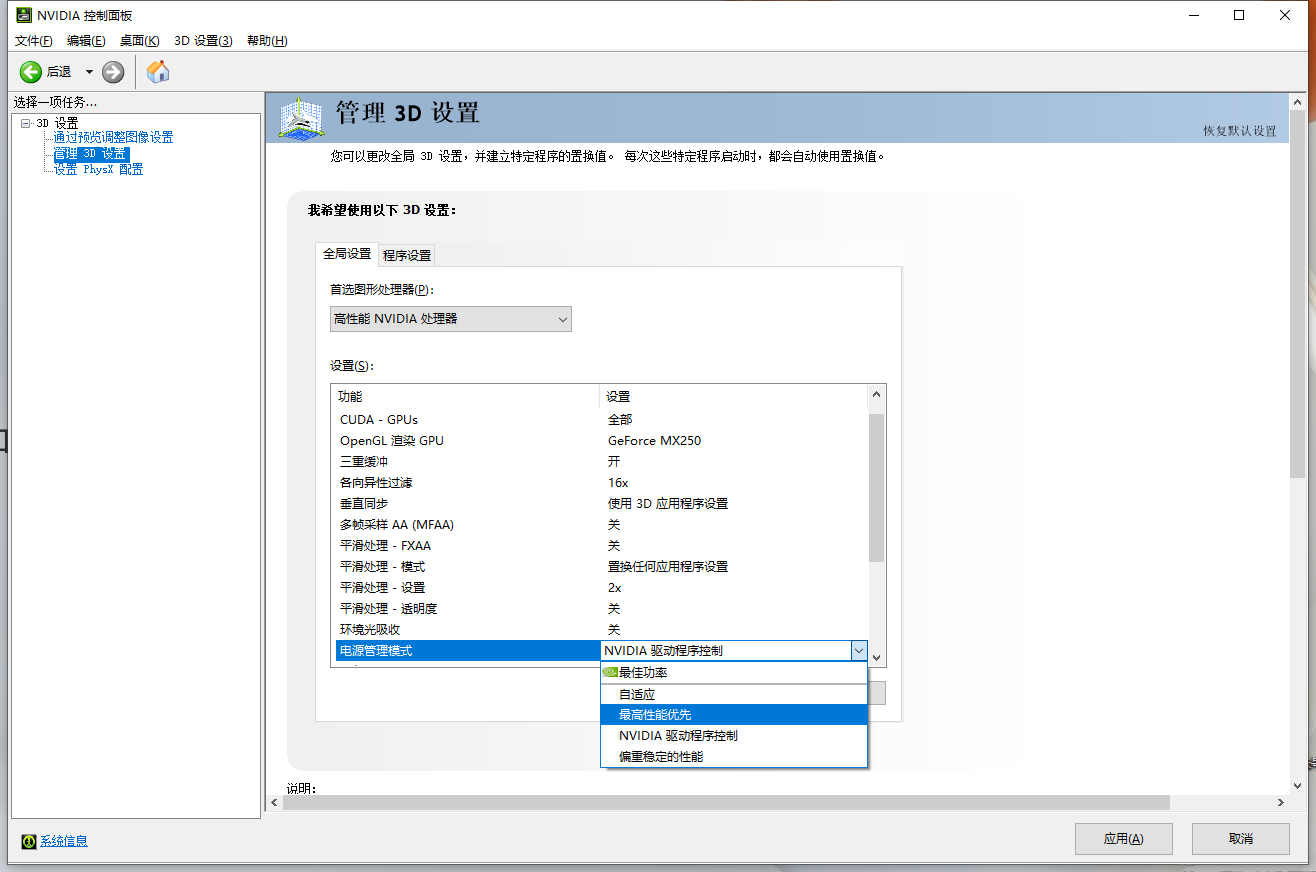Click the NVIDIA logo in the title bar

[22, 15]
